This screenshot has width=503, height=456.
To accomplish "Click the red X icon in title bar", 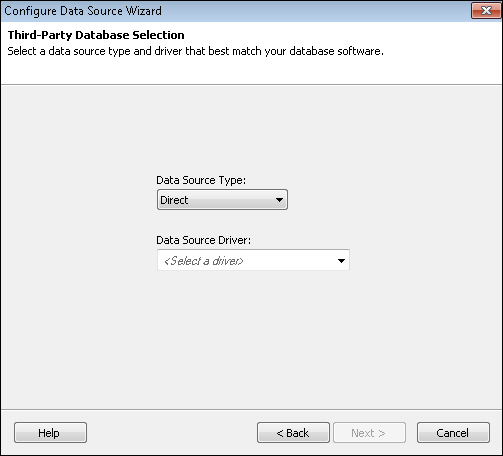I will pyautogui.click(x=486, y=11).
